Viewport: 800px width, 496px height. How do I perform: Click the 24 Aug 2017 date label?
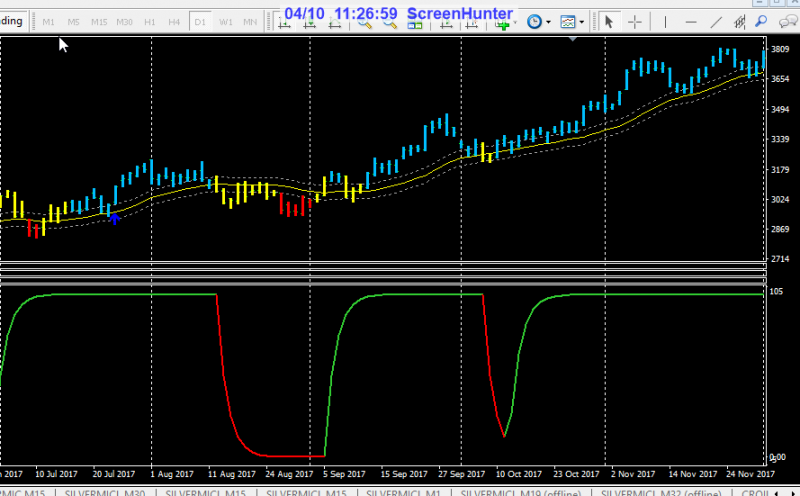click(x=289, y=474)
